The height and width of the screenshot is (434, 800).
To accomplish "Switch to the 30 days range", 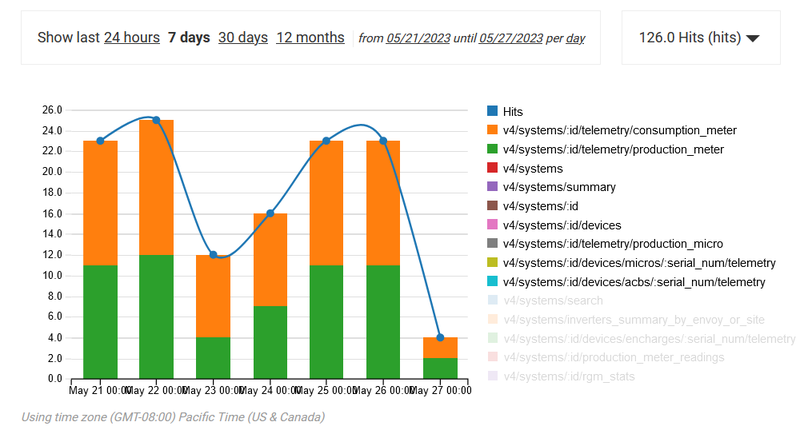I will click(x=243, y=37).
